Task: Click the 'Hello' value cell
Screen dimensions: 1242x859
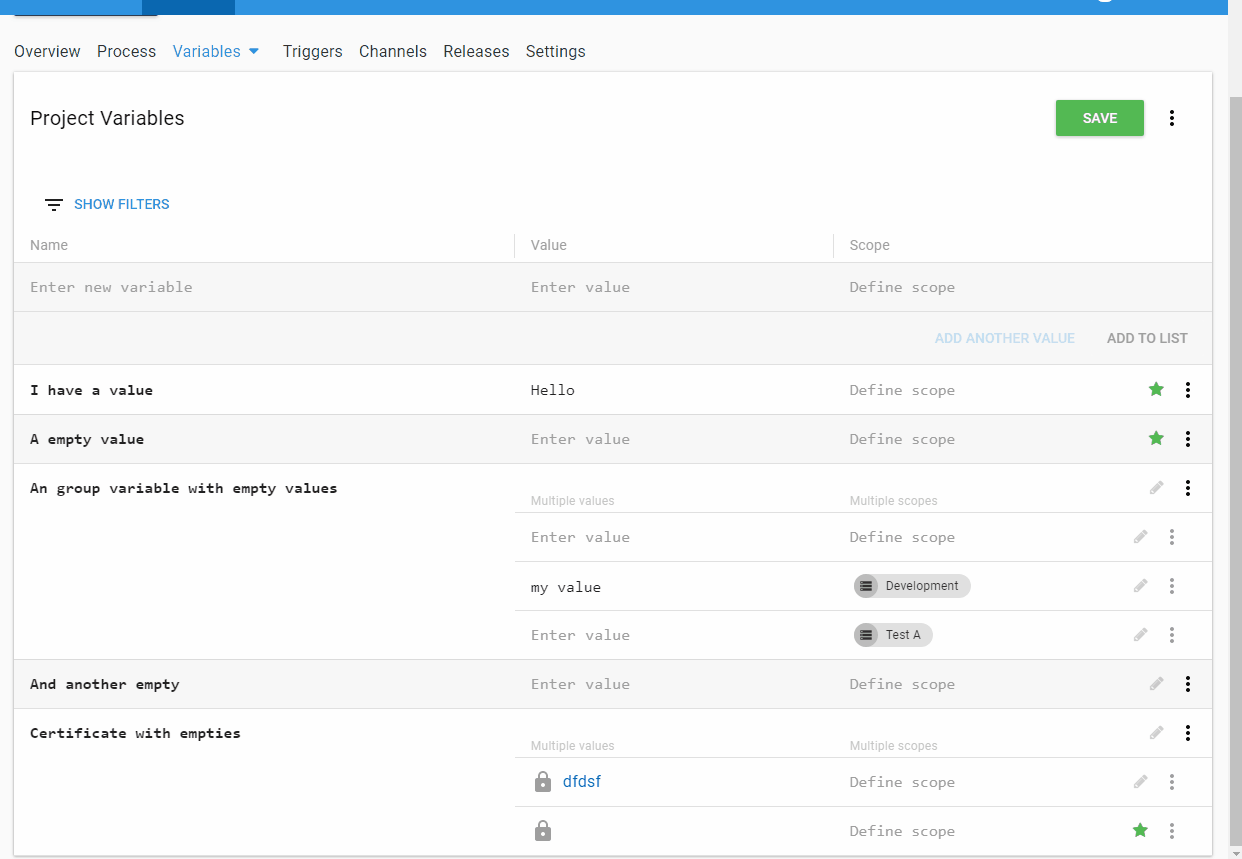Action: coord(553,390)
